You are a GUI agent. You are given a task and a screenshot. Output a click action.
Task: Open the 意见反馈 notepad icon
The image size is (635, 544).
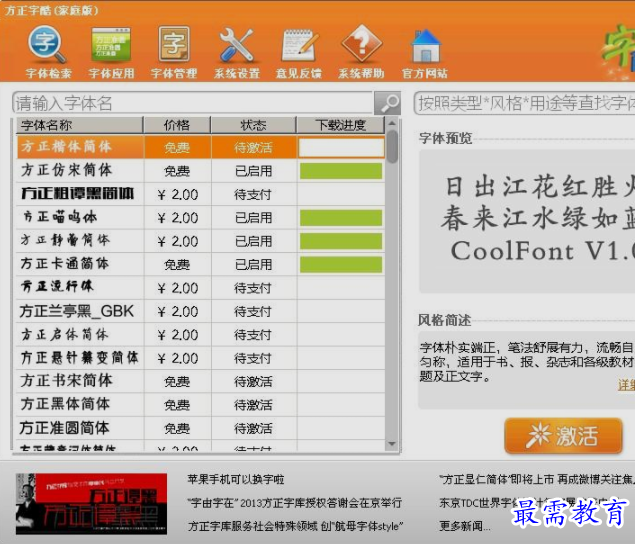pyautogui.click(x=299, y=52)
